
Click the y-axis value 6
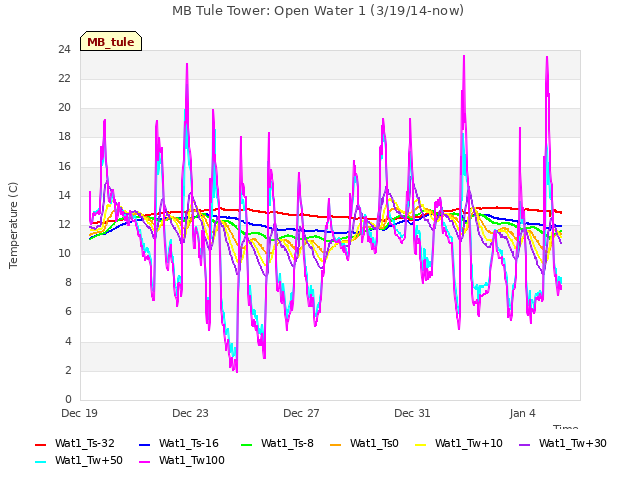[68, 312]
